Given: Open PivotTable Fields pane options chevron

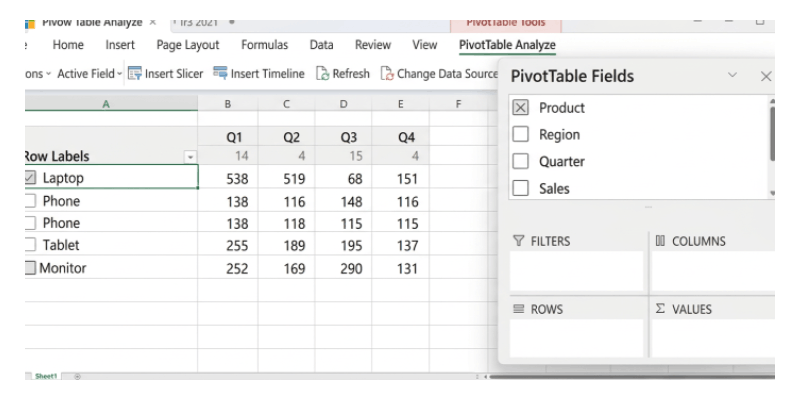Looking at the screenshot, I should pos(732,76).
